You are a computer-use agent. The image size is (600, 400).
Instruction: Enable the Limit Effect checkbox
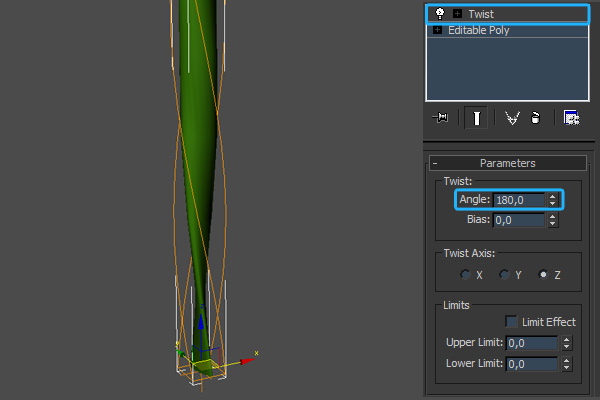click(x=512, y=322)
